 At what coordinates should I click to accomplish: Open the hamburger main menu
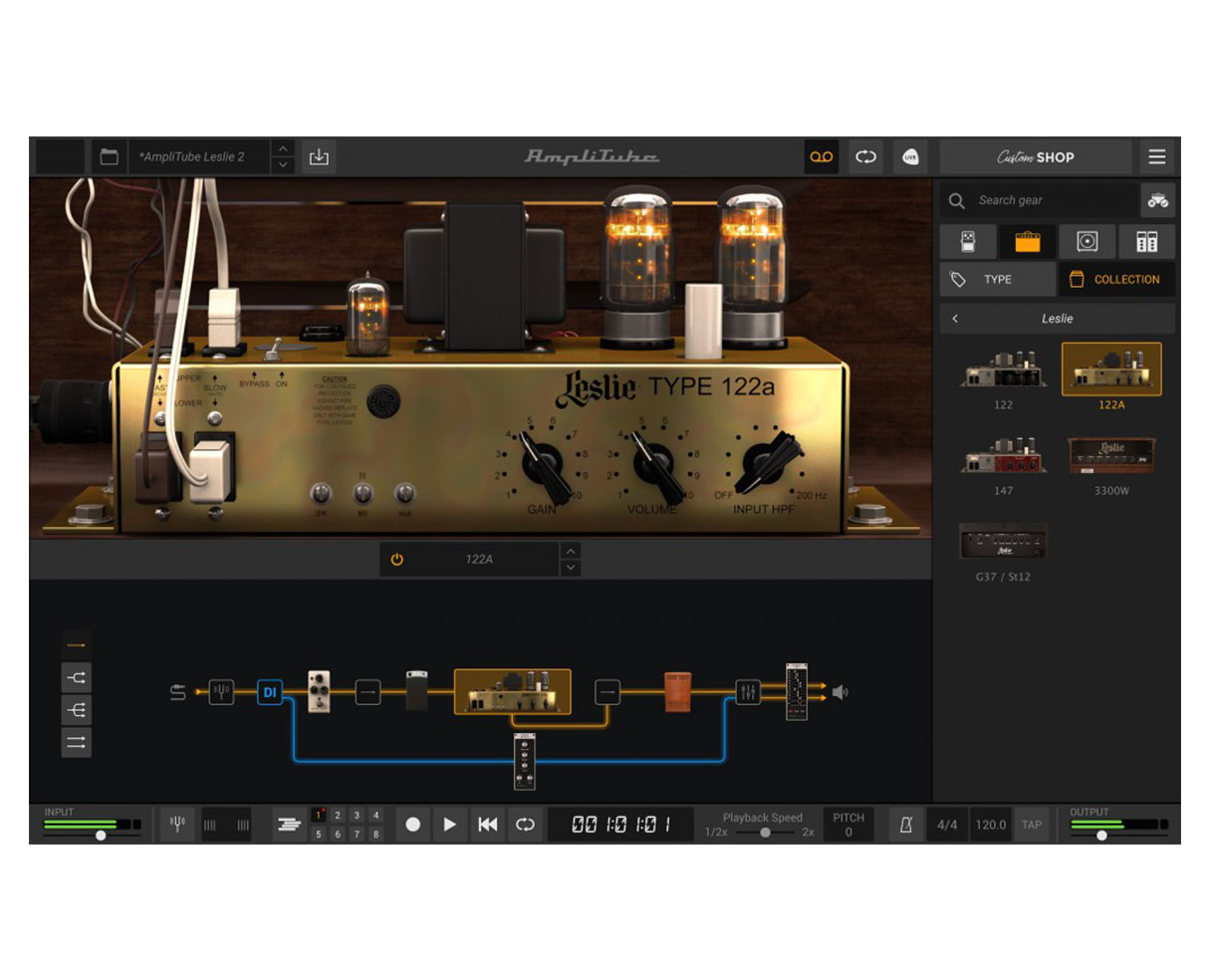coord(1156,157)
